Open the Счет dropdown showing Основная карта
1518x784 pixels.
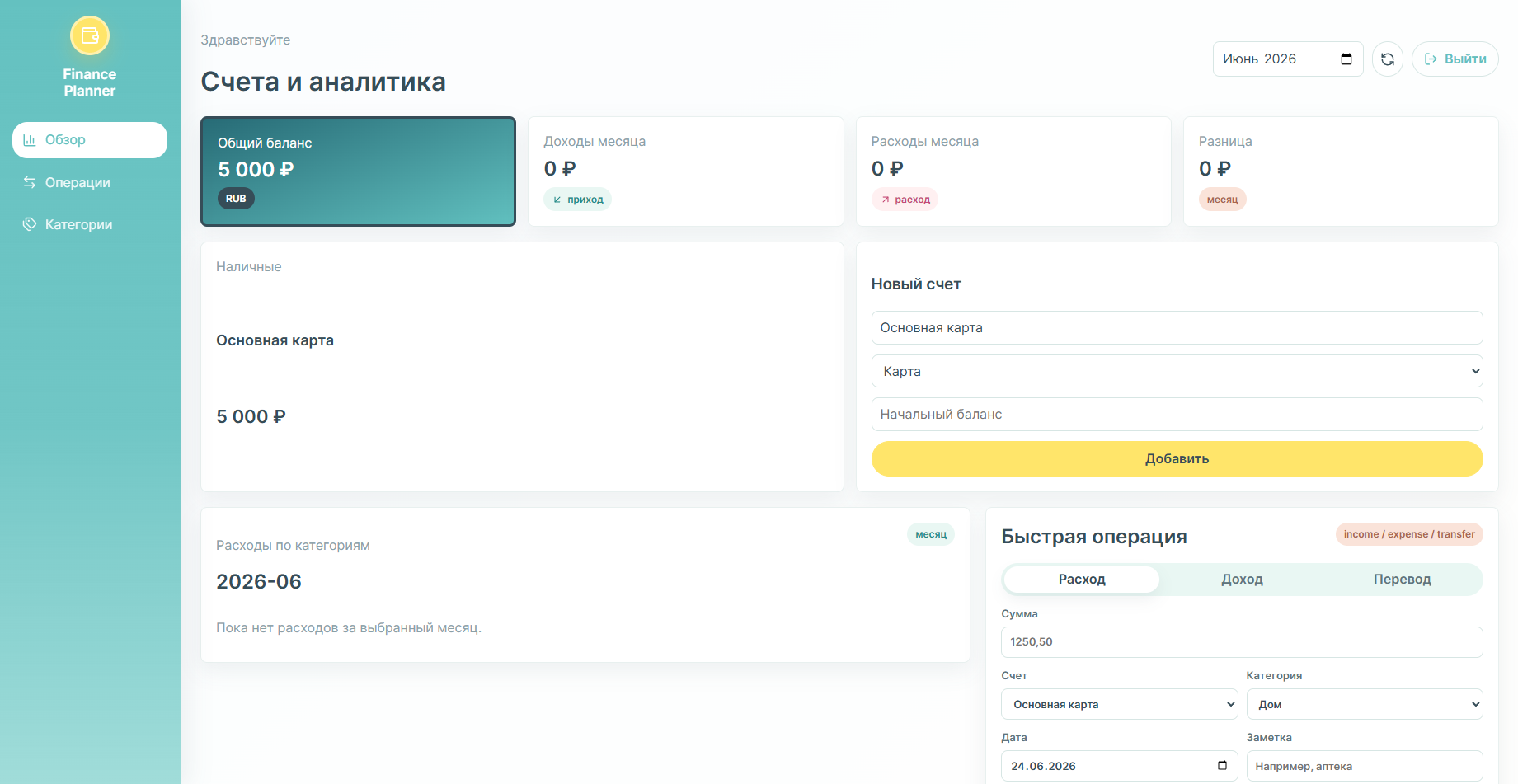pyautogui.click(x=1120, y=704)
